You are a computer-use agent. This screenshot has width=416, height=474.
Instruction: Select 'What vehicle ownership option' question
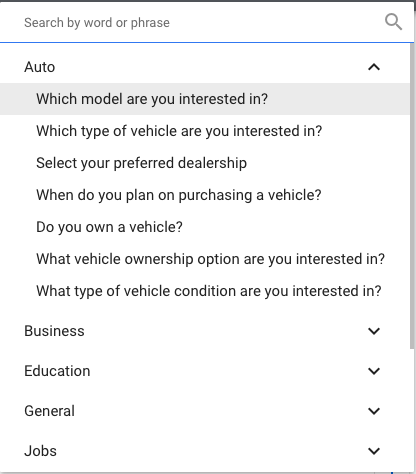coord(205,259)
